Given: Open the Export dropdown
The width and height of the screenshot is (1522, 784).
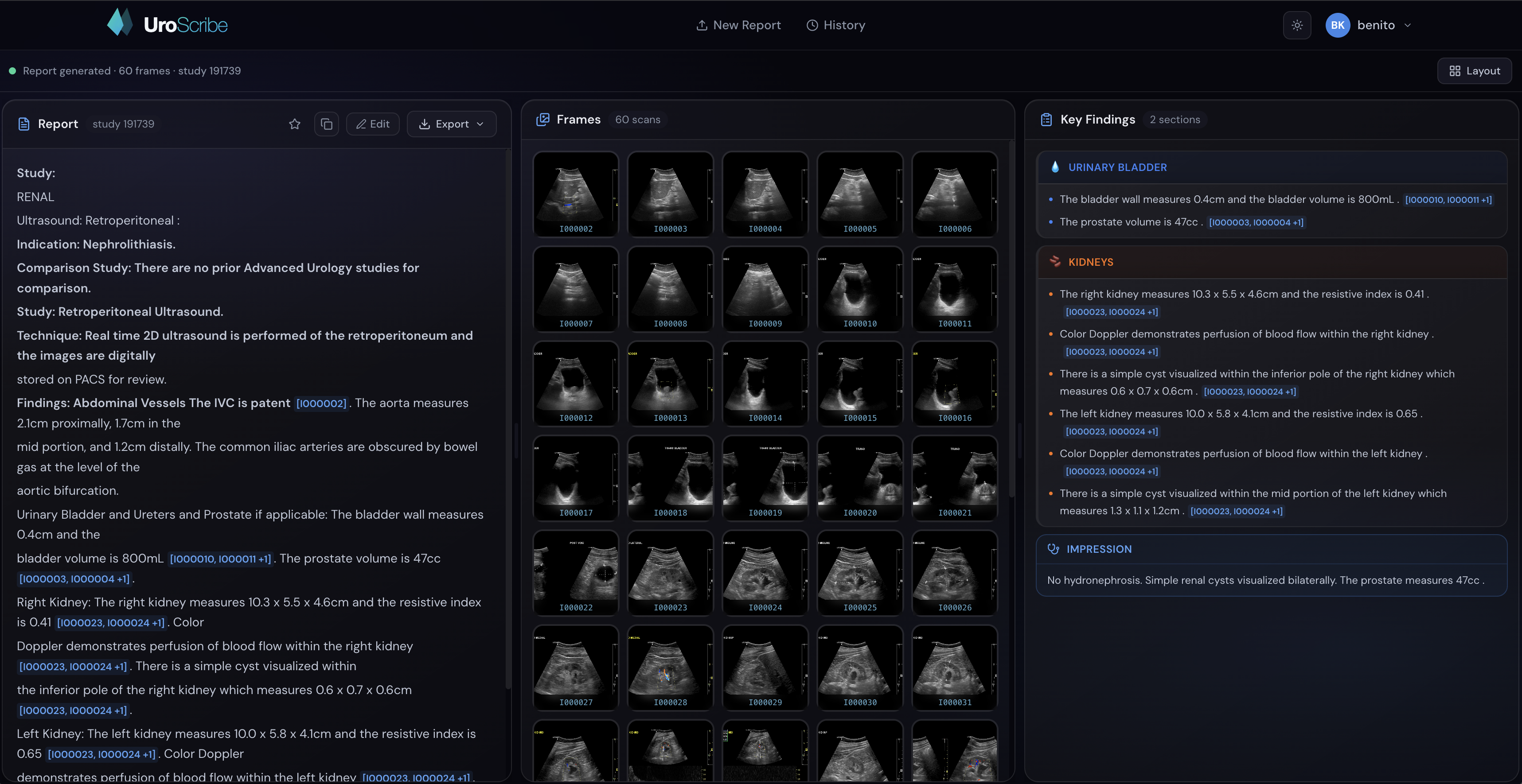Looking at the screenshot, I should tap(451, 124).
